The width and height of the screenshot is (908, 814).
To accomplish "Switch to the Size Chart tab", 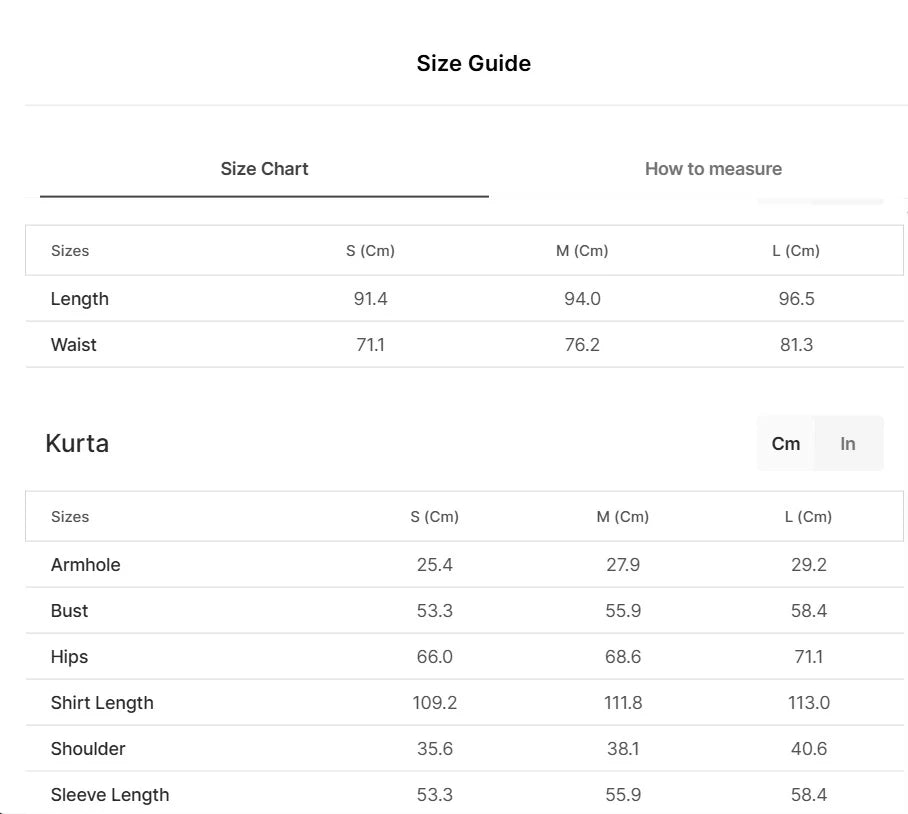I will point(264,169).
